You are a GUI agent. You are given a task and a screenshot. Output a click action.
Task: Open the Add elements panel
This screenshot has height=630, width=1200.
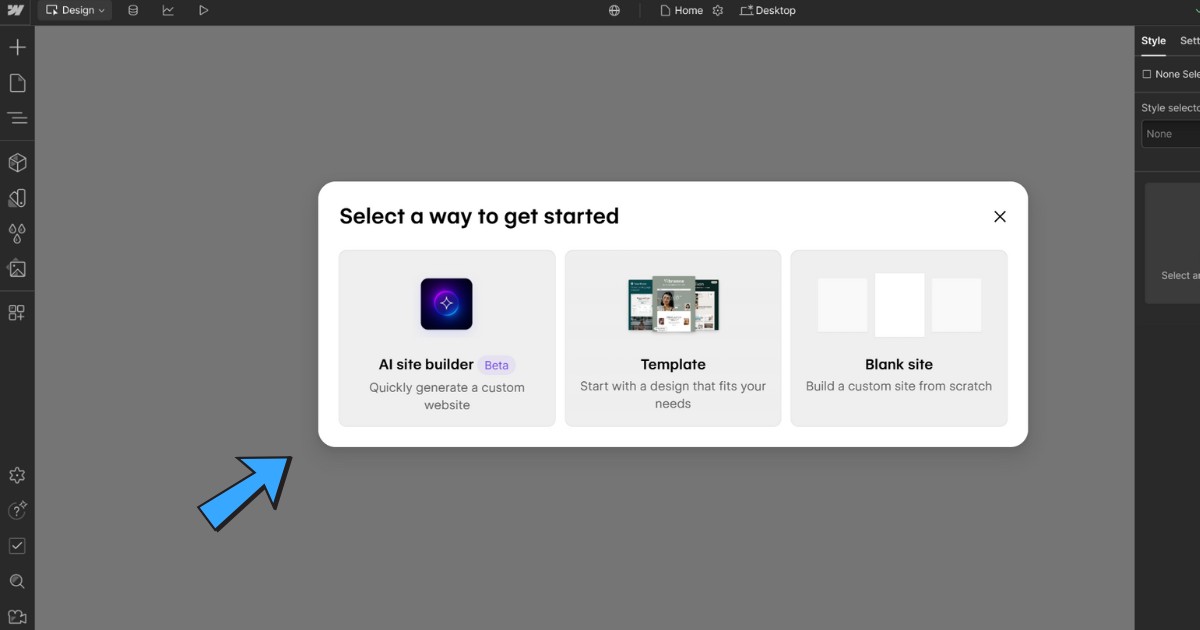[x=17, y=47]
